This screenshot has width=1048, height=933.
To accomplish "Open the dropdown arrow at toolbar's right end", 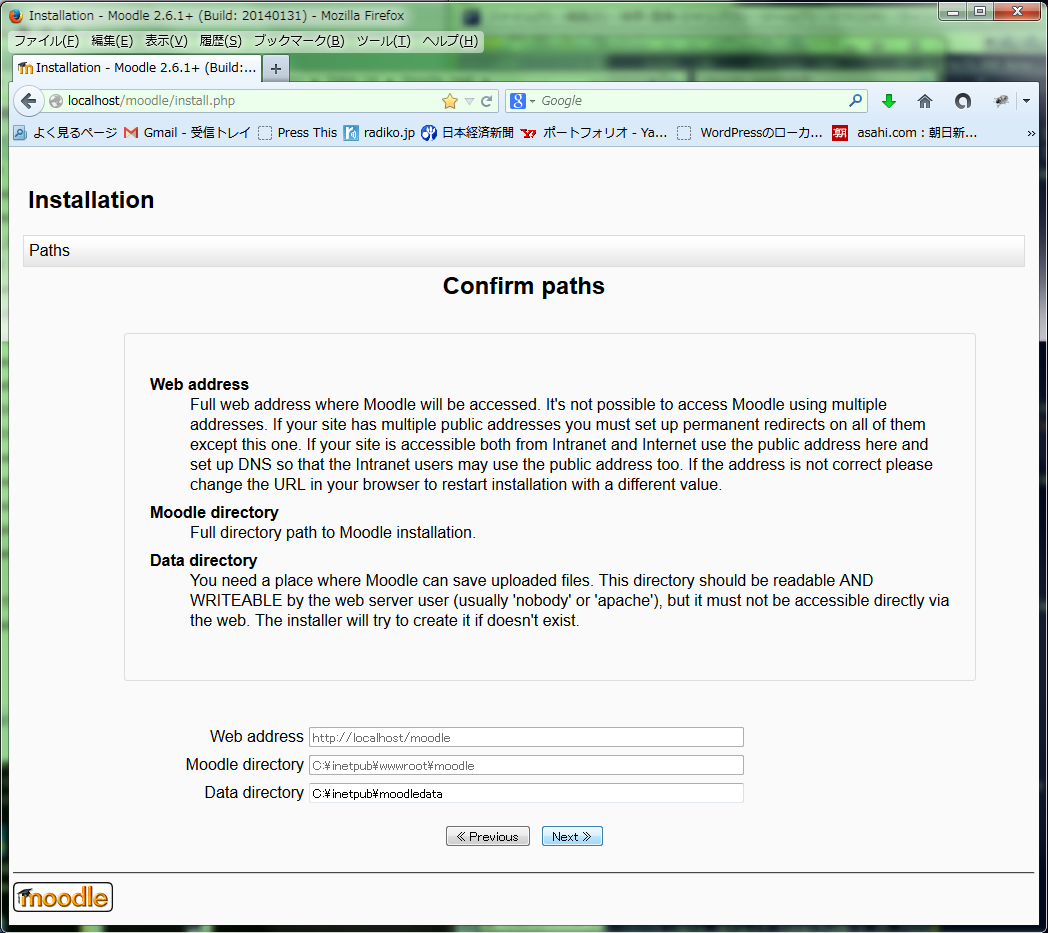I will pyautogui.click(x=1027, y=101).
